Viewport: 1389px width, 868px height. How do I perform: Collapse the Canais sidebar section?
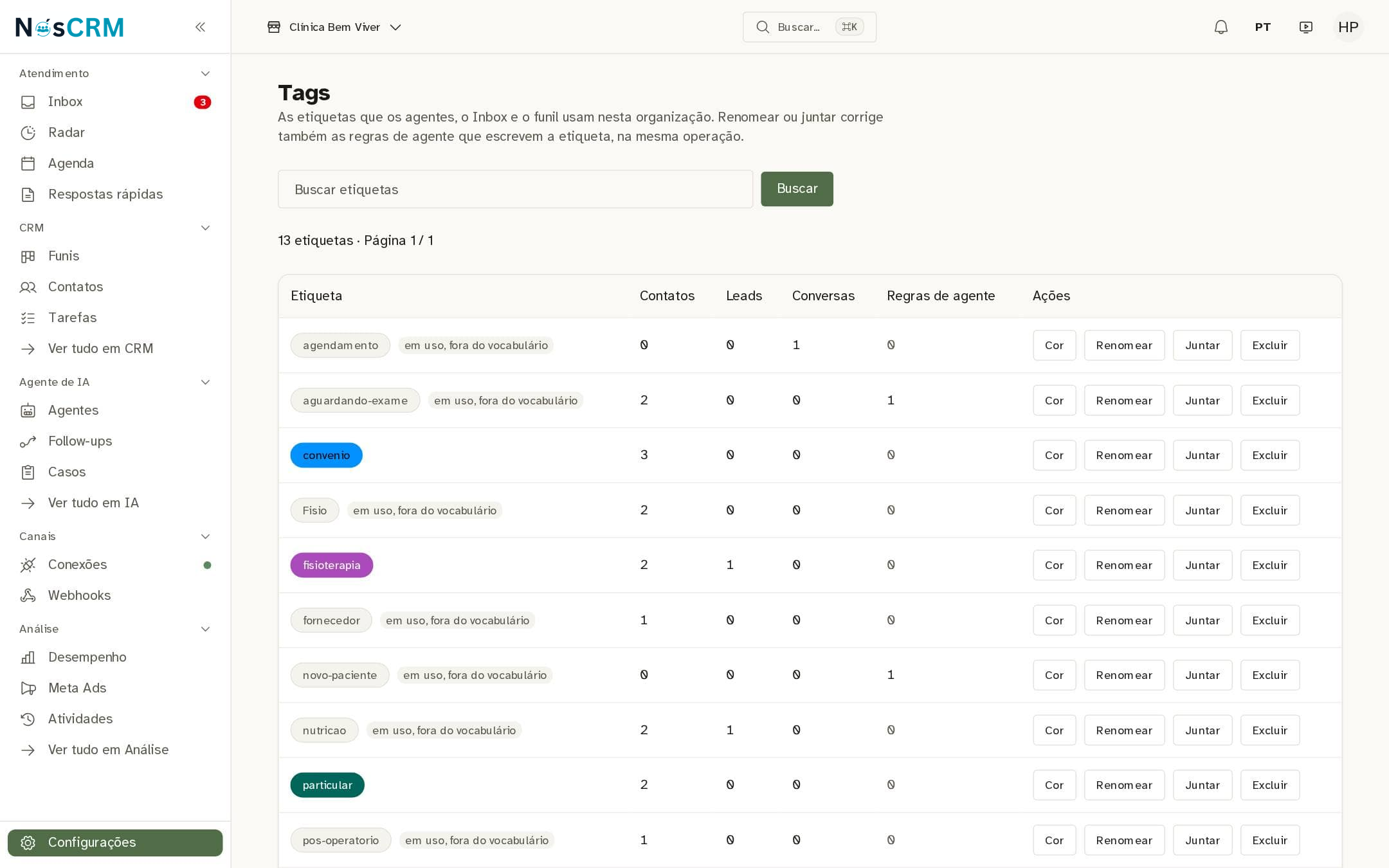pos(205,536)
